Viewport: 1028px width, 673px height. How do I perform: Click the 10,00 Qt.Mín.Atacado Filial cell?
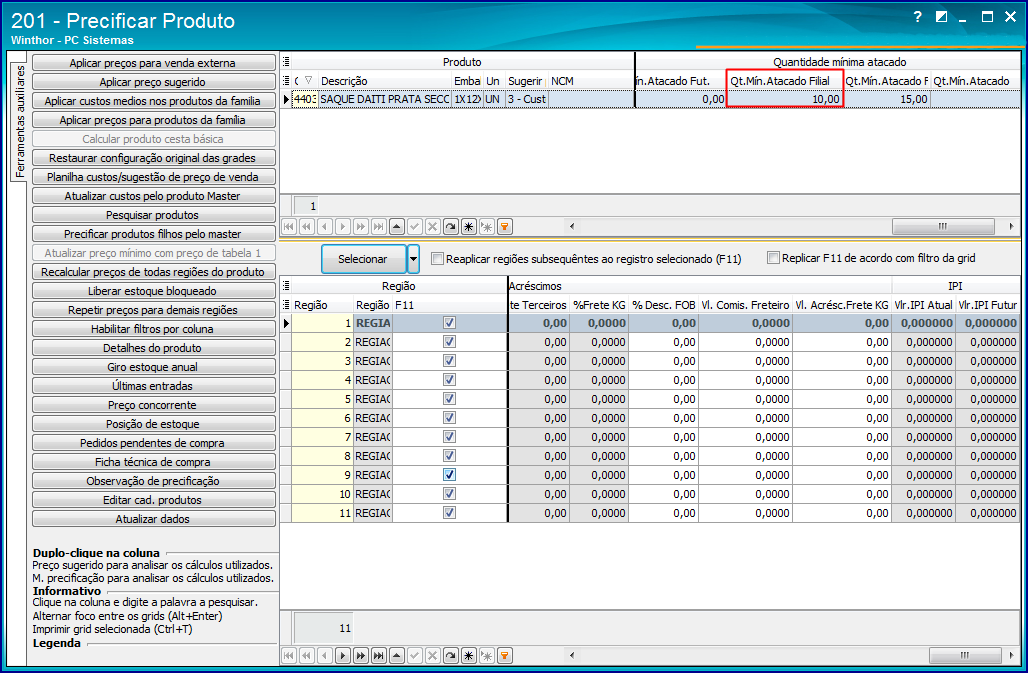(785, 99)
